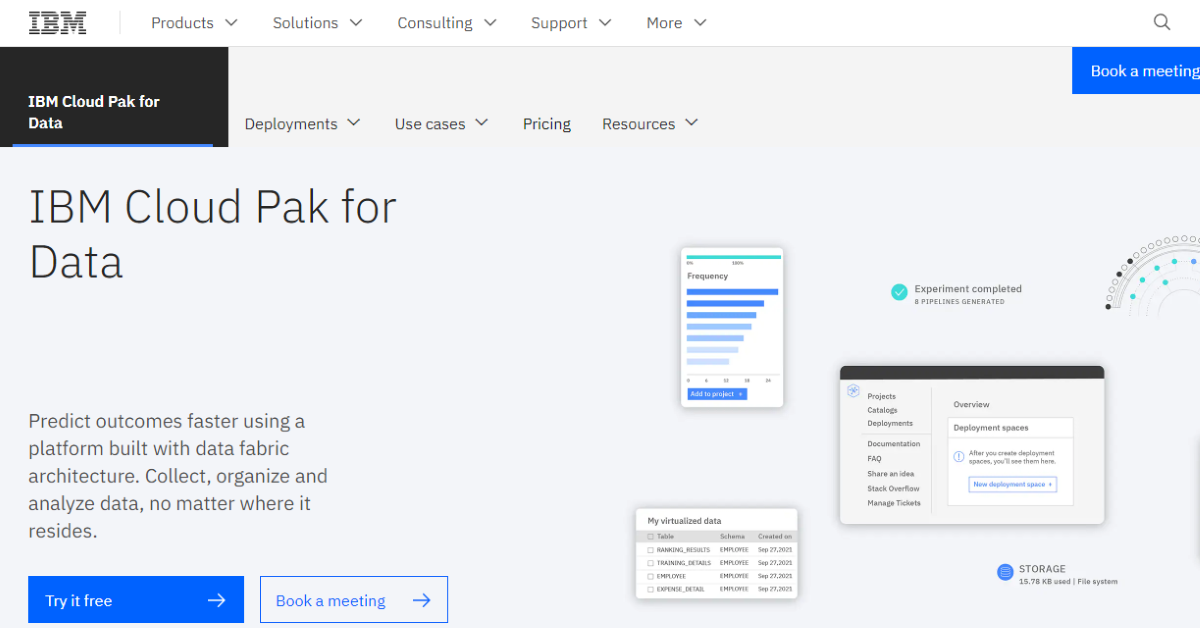The width and height of the screenshot is (1200, 628).
Task: Click the teal Experiment completed checkmark icon
Action: [899, 292]
